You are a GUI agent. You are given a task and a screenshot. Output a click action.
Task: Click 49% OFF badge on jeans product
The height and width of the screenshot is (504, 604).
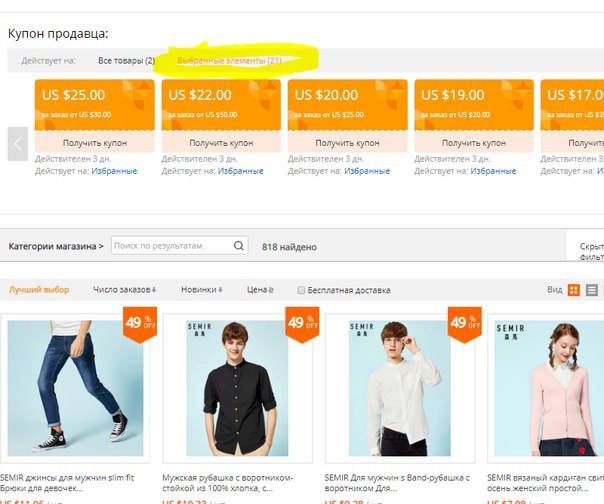(140, 324)
